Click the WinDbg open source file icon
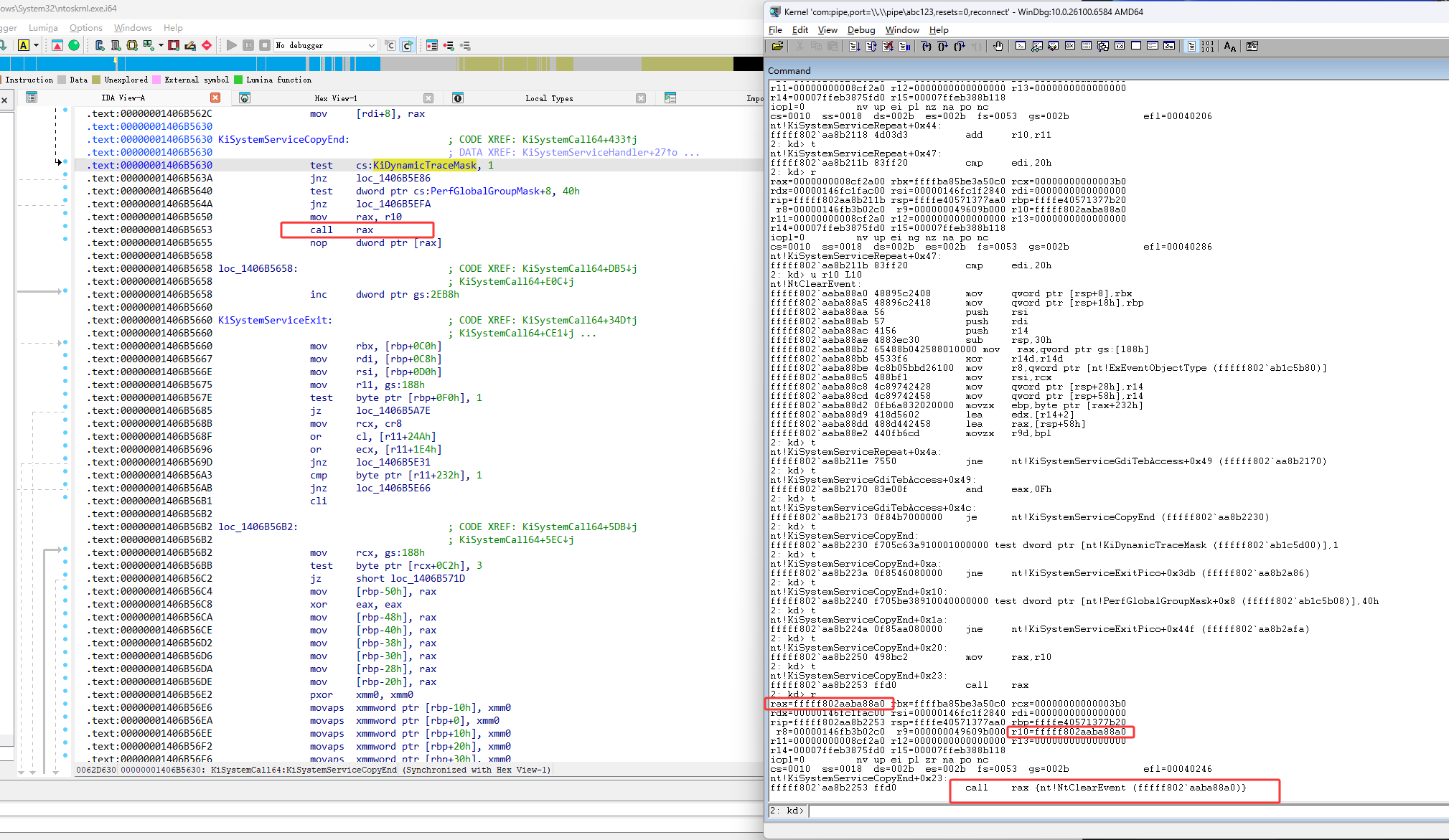 click(777, 47)
